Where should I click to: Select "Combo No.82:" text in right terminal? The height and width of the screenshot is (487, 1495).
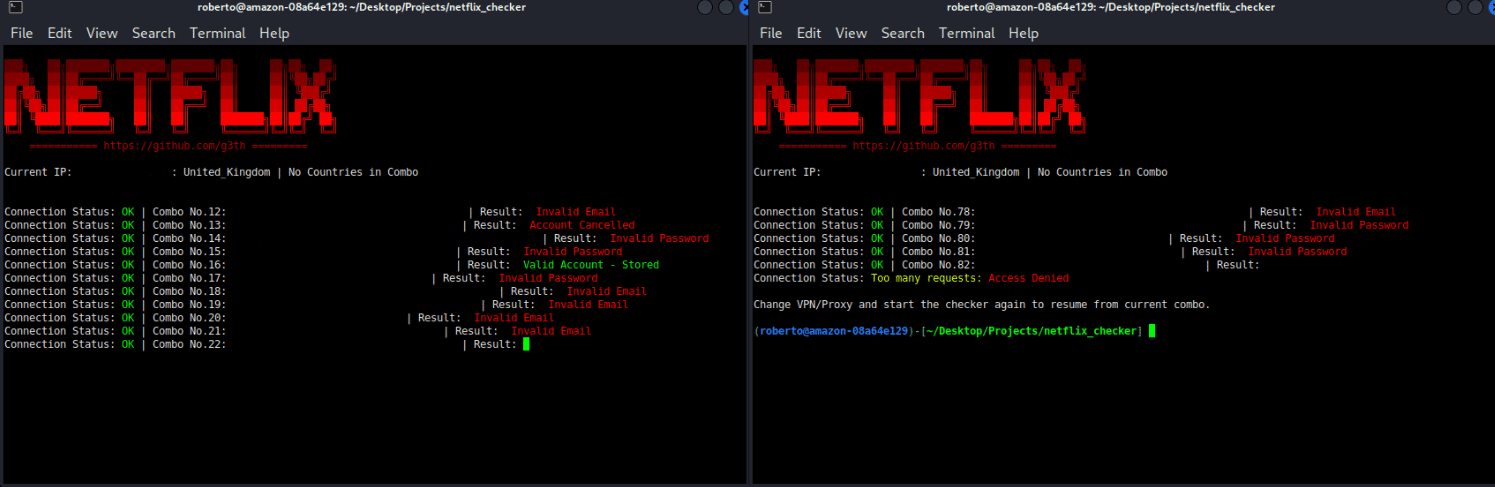point(938,265)
